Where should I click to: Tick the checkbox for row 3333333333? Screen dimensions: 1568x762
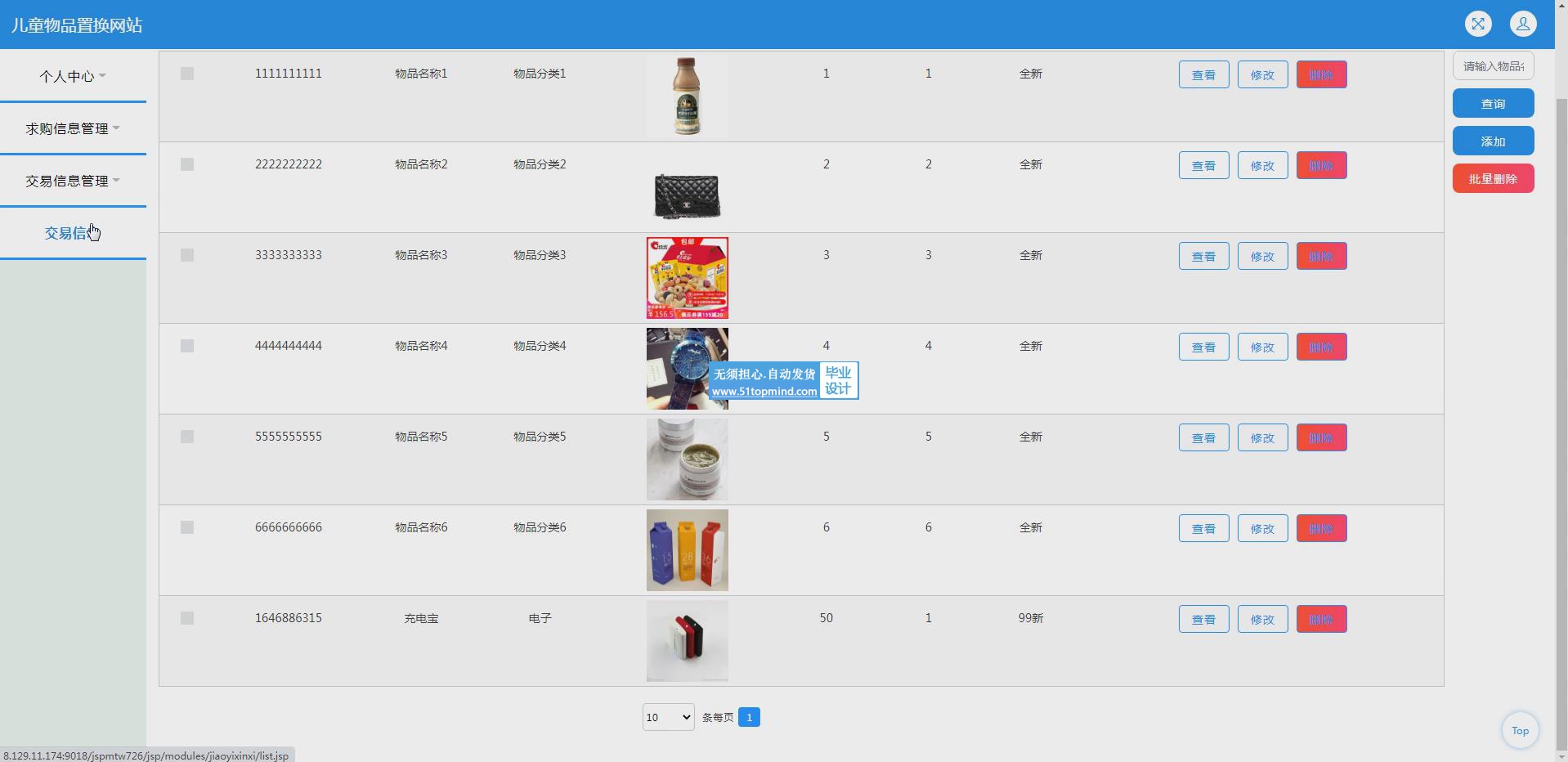(x=187, y=255)
